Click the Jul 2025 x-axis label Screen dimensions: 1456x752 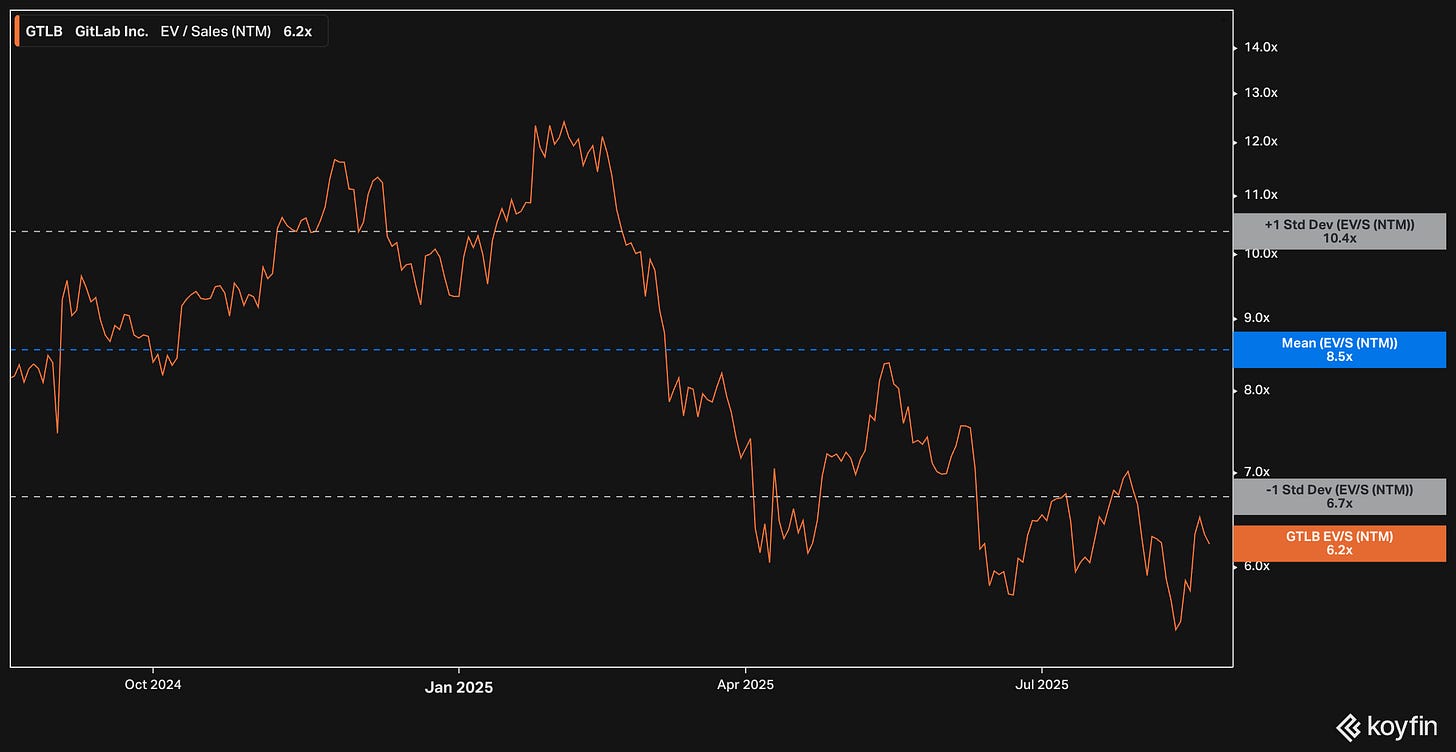coord(1042,685)
